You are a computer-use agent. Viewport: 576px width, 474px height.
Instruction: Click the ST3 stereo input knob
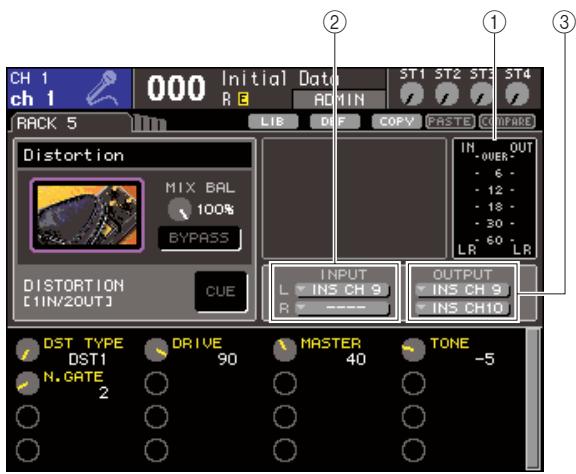[x=482, y=94]
